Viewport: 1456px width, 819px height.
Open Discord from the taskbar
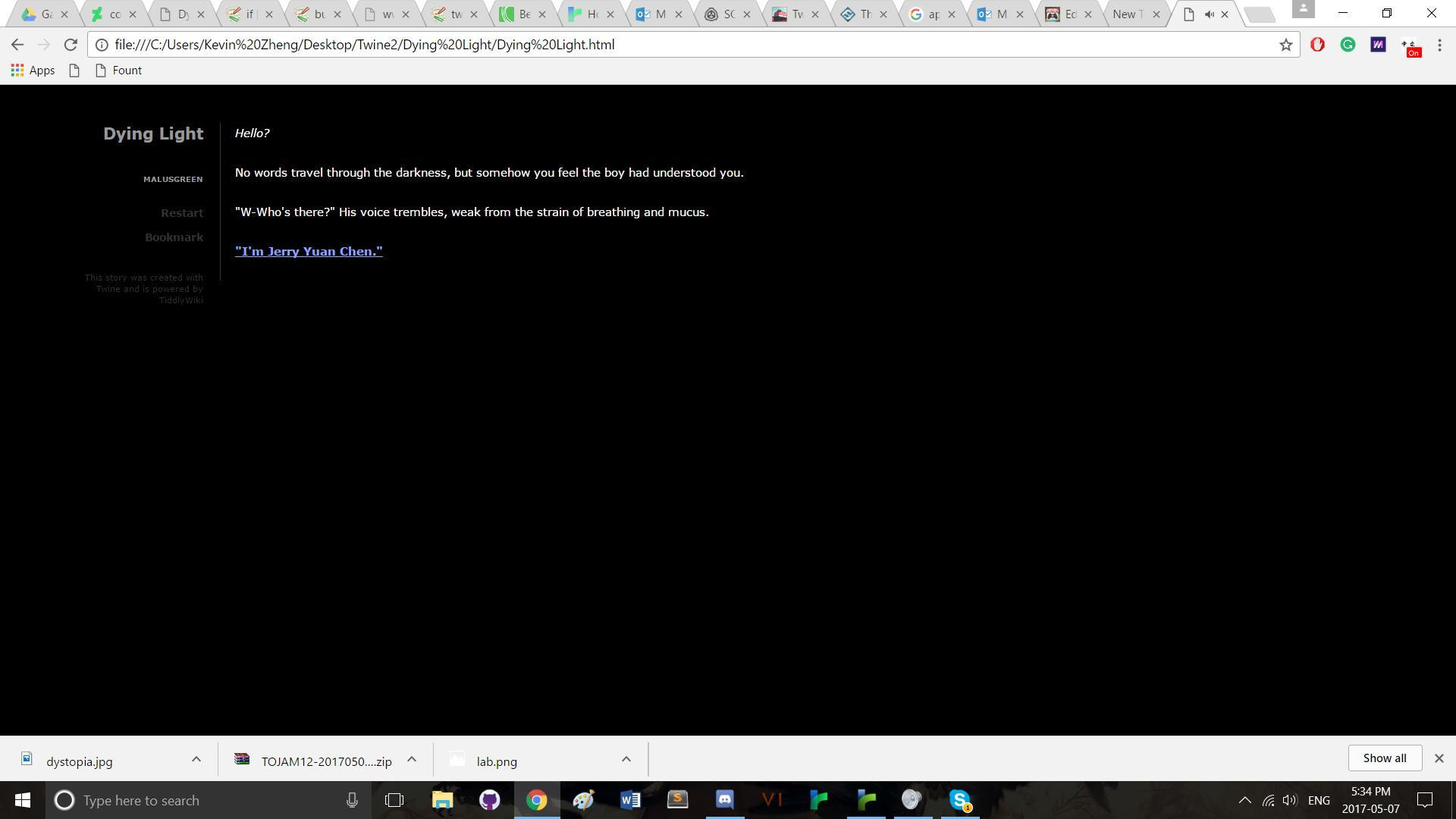tap(724, 800)
